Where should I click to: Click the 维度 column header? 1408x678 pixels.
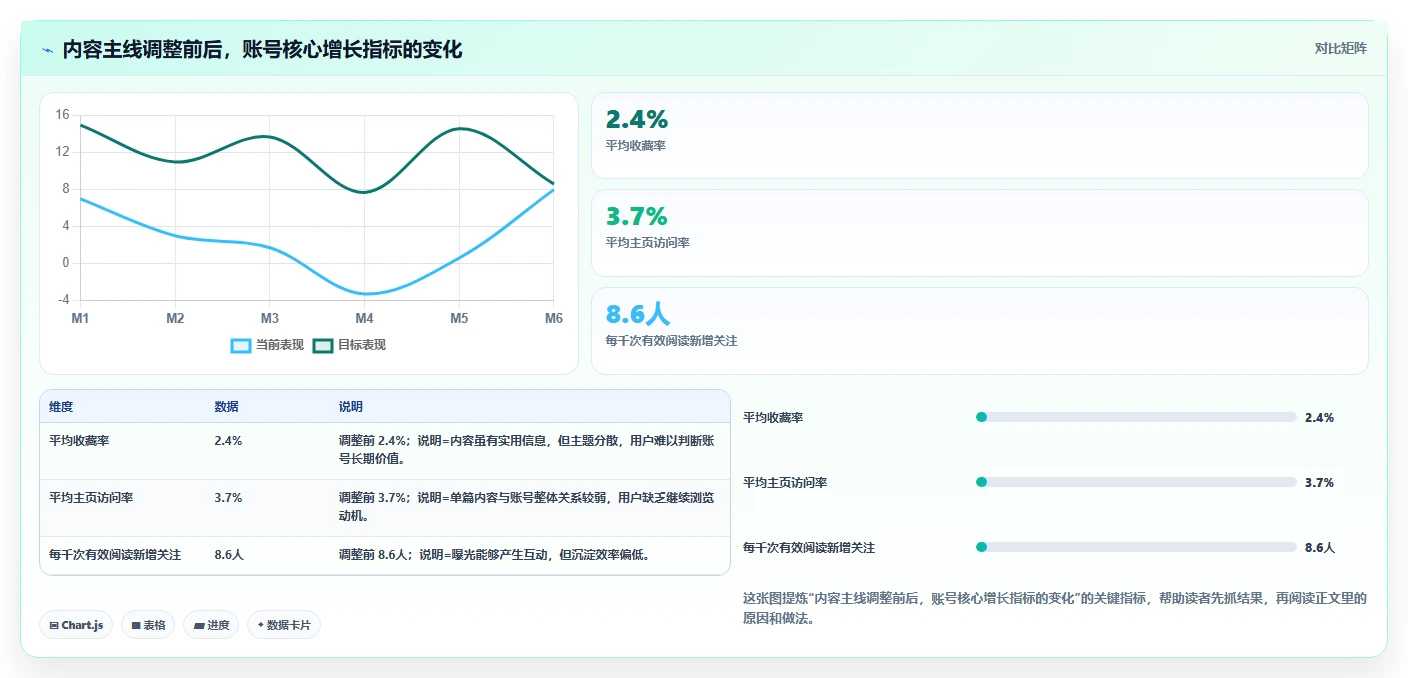coord(61,407)
